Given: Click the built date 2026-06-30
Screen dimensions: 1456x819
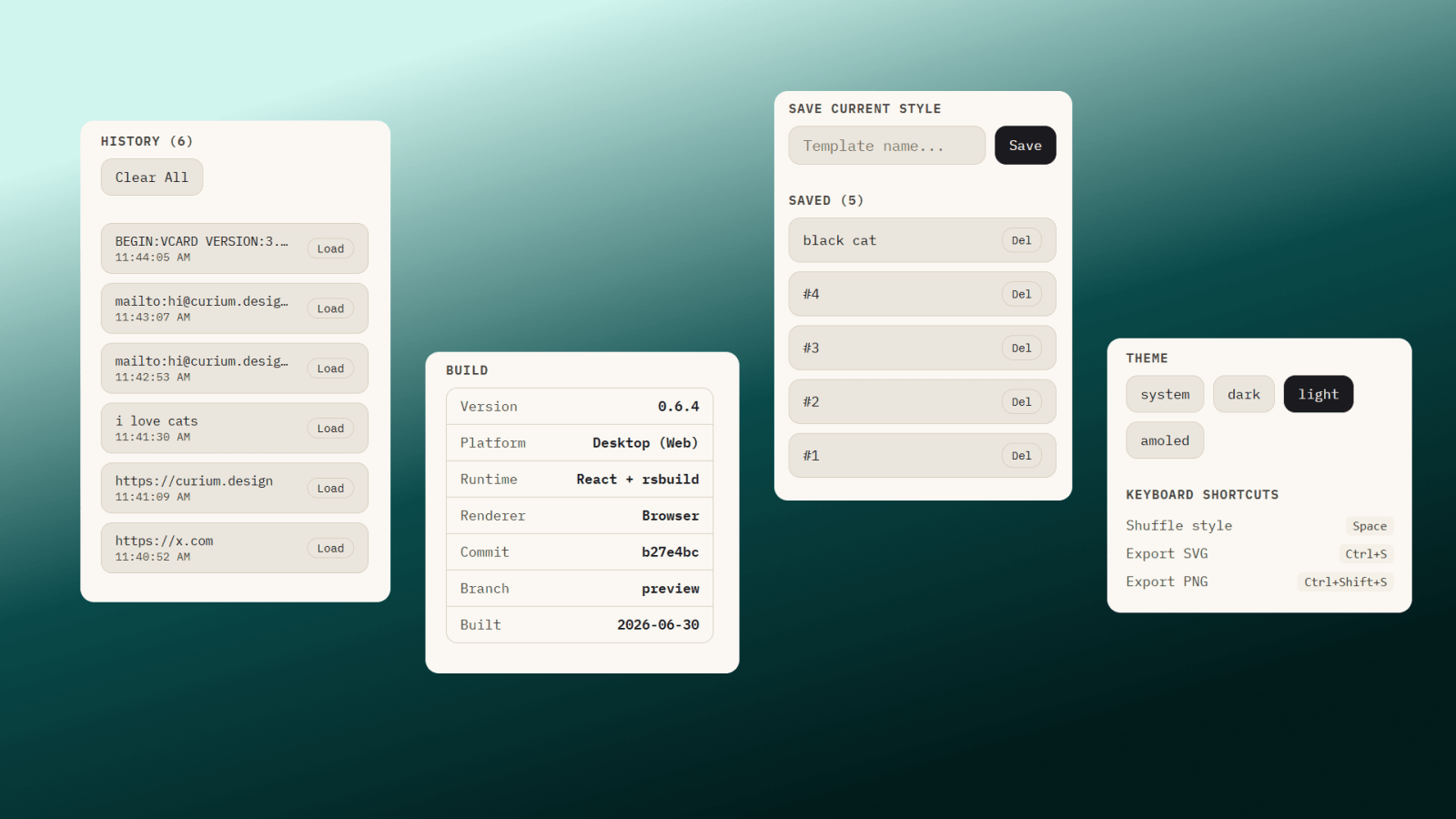Looking at the screenshot, I should click(658, 625).
